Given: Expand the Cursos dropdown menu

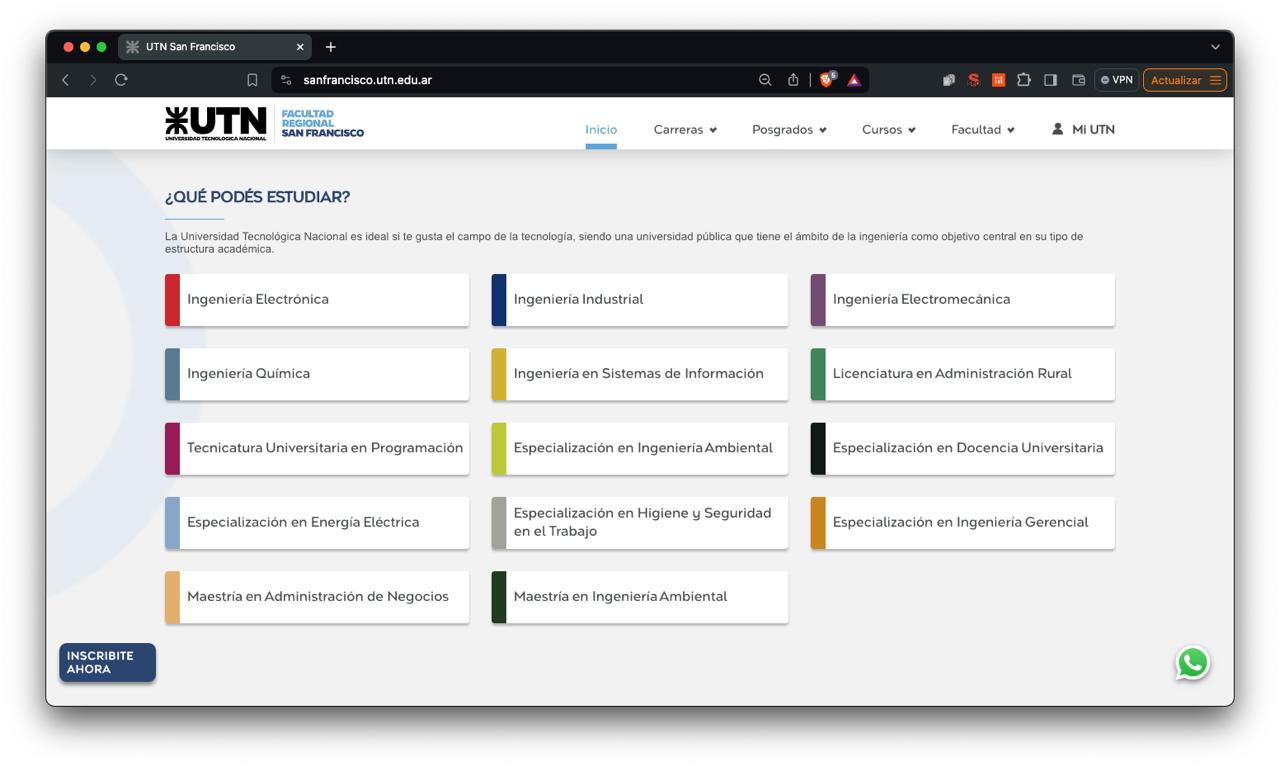Looking at the screenshot, I should point(889,129).
